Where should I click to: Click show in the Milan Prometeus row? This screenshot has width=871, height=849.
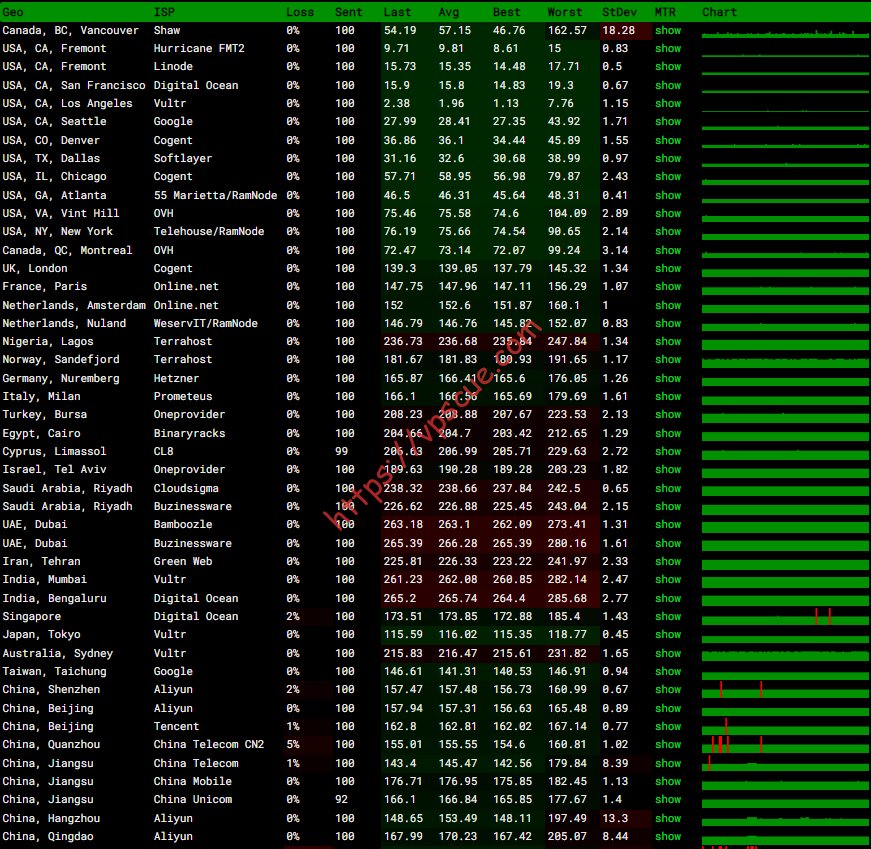pos(668,397)
